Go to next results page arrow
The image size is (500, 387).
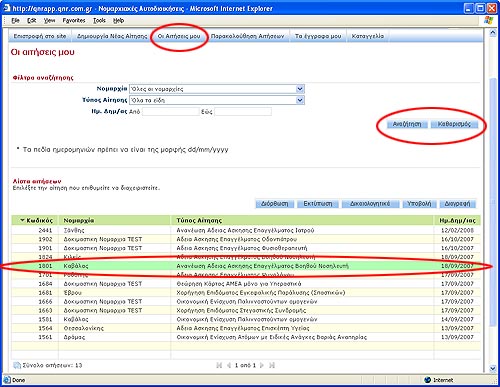pos(262,365)
